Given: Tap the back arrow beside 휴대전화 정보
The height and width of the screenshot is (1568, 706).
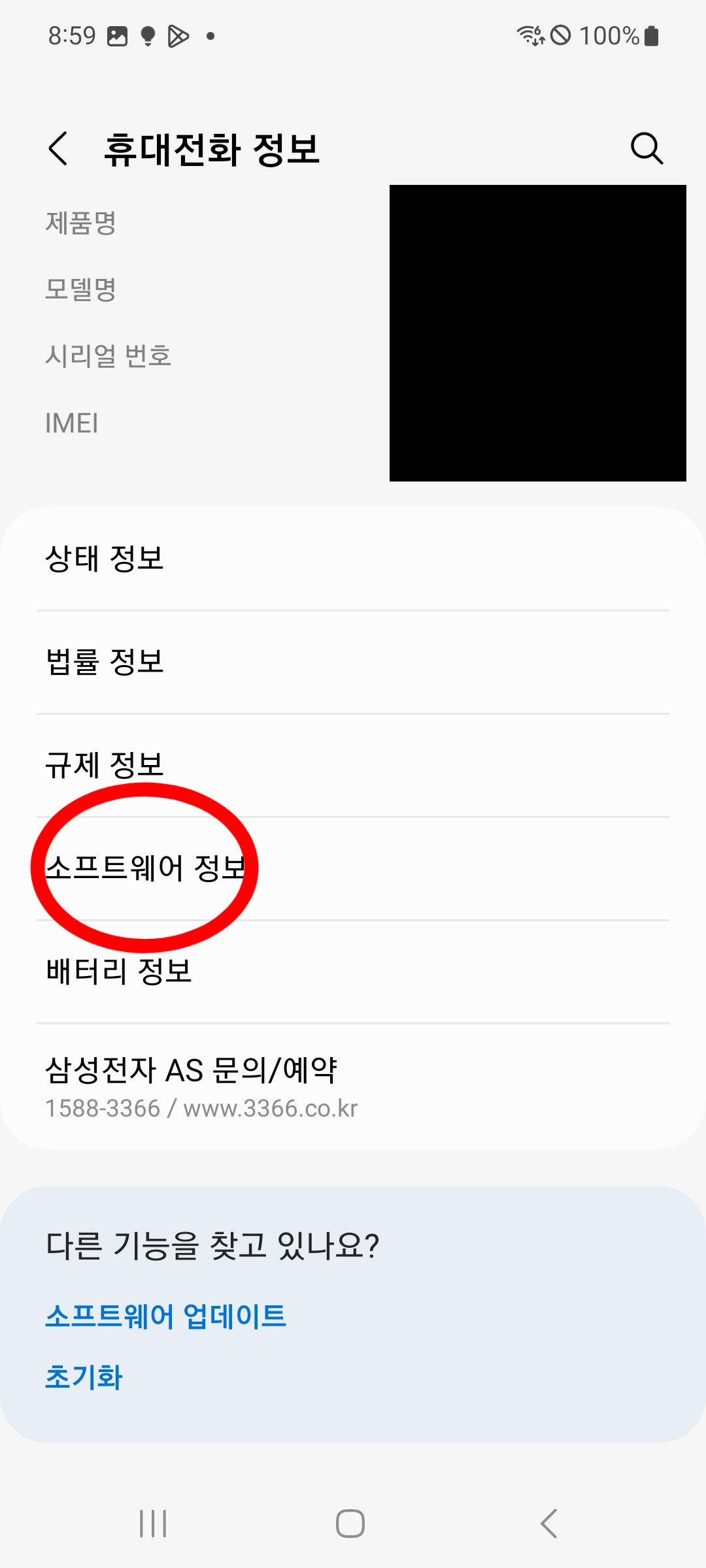Looking at the screenshot, I should pos(58,148).
